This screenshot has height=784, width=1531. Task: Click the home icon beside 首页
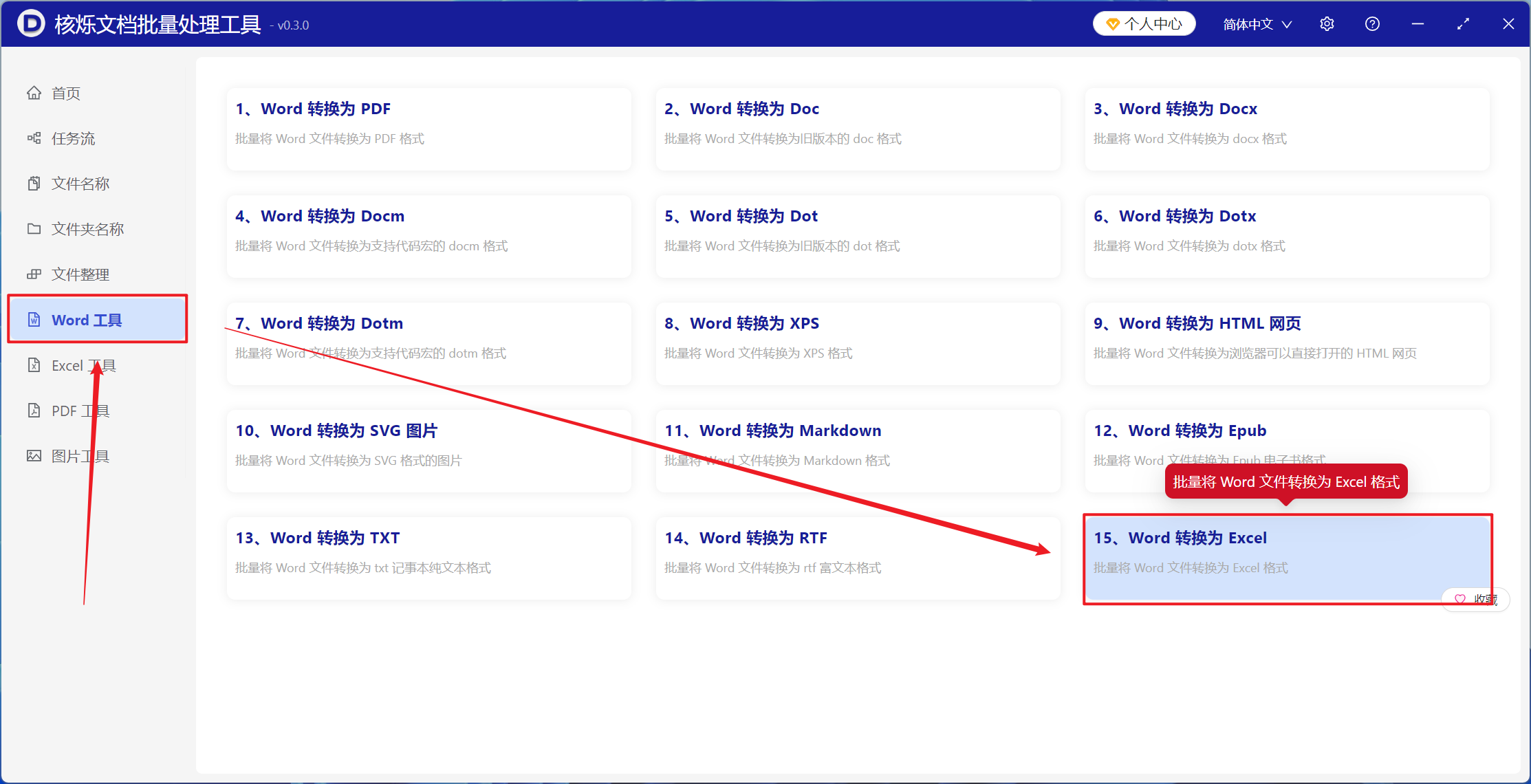[34, 93]
